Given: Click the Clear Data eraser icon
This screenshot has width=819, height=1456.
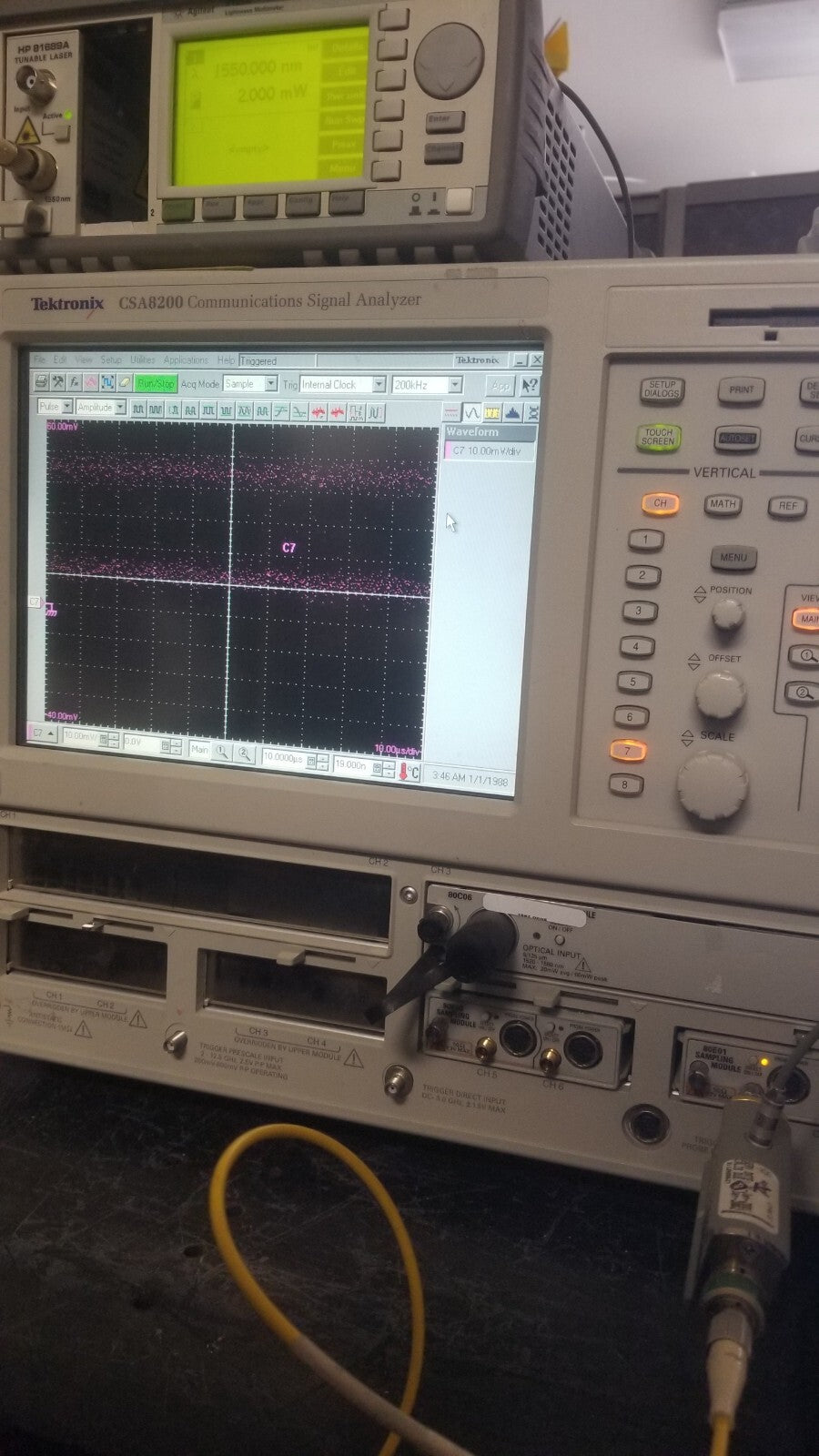Looking at the screenshot, I should click(x=124, y=384).
